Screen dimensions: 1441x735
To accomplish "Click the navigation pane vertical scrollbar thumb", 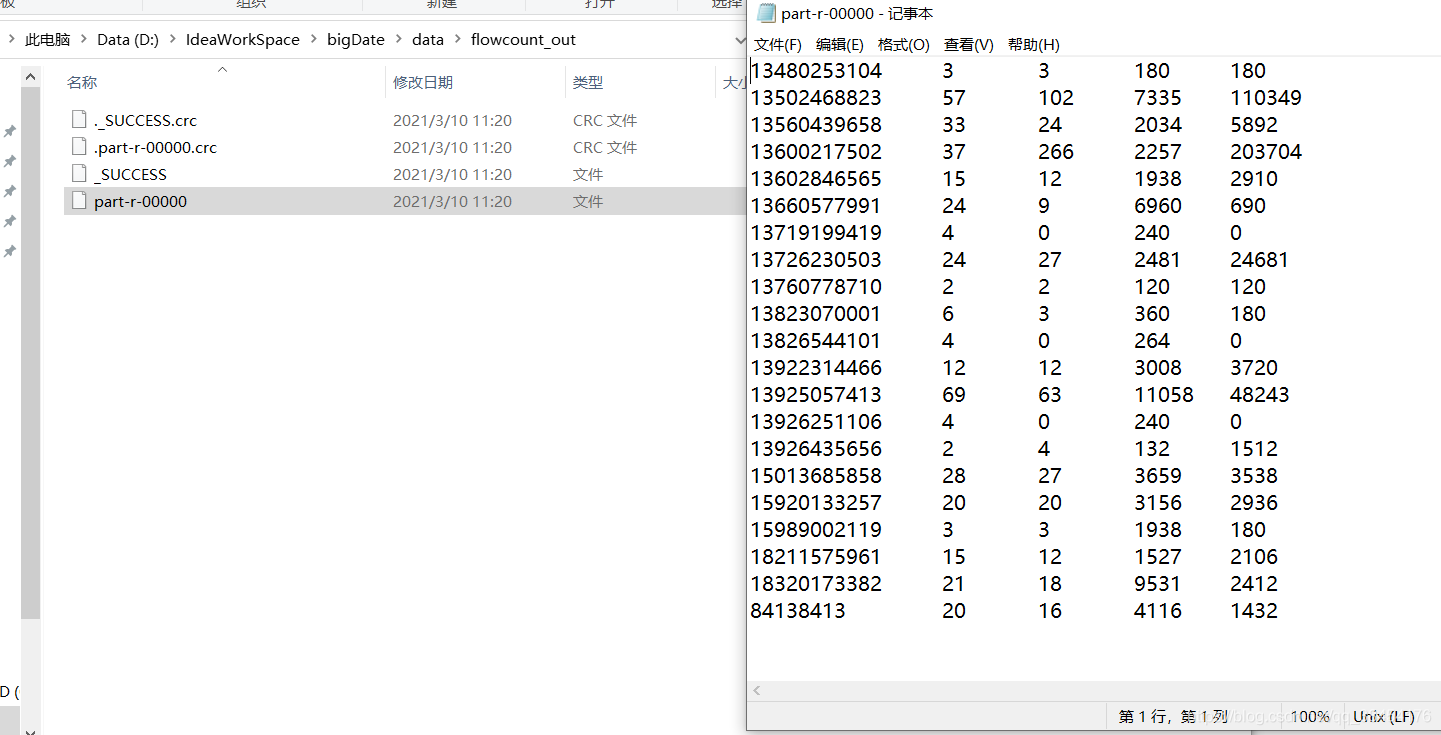I will point(31,352).
